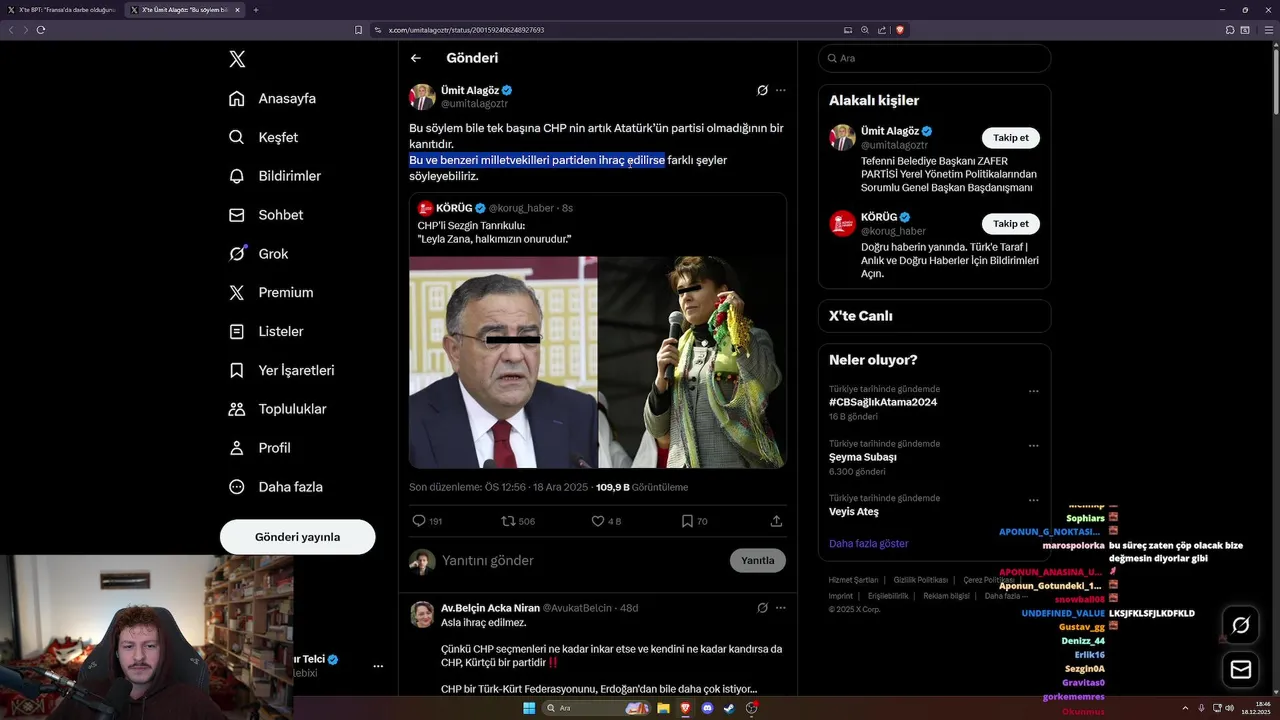Image resolution: width=1280 pixels, height=720 pixels.
Task: Click floating Grok button at bottom right
Action: tap(1241, 625)
